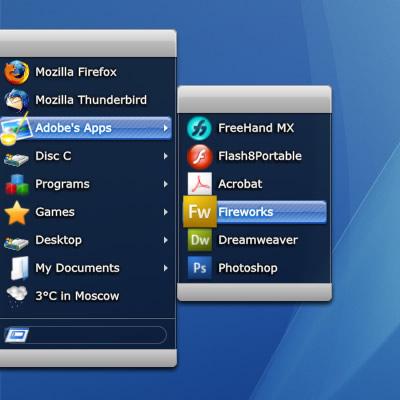This screenshot has width=400, height=400.
Task: Click the Disc C drive icon
Action: [16, 158]
